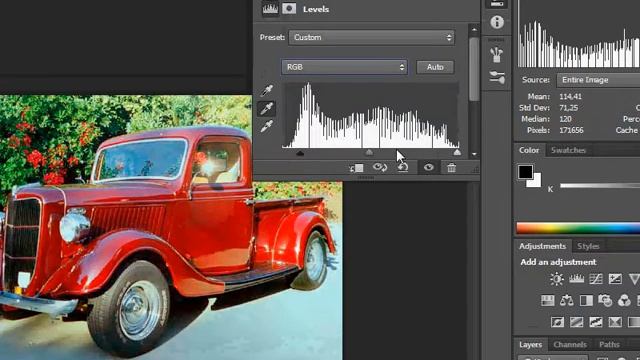Switch to the Swatches tab

[568, 150]
